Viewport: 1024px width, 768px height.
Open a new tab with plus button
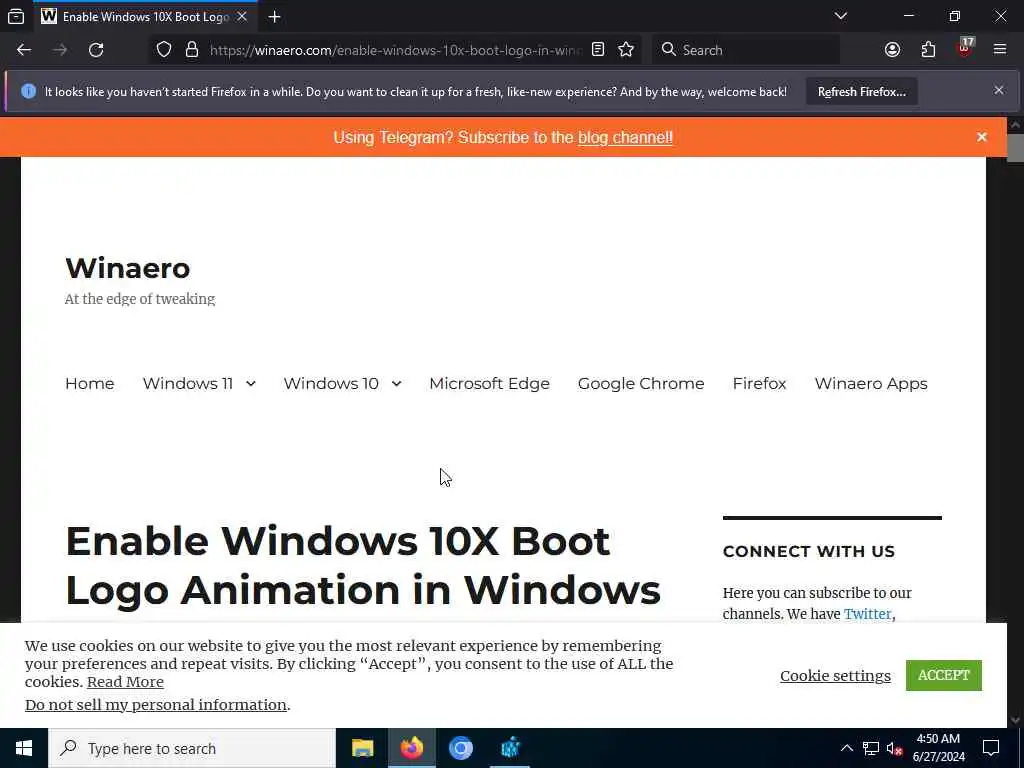[x=274, y=16]
